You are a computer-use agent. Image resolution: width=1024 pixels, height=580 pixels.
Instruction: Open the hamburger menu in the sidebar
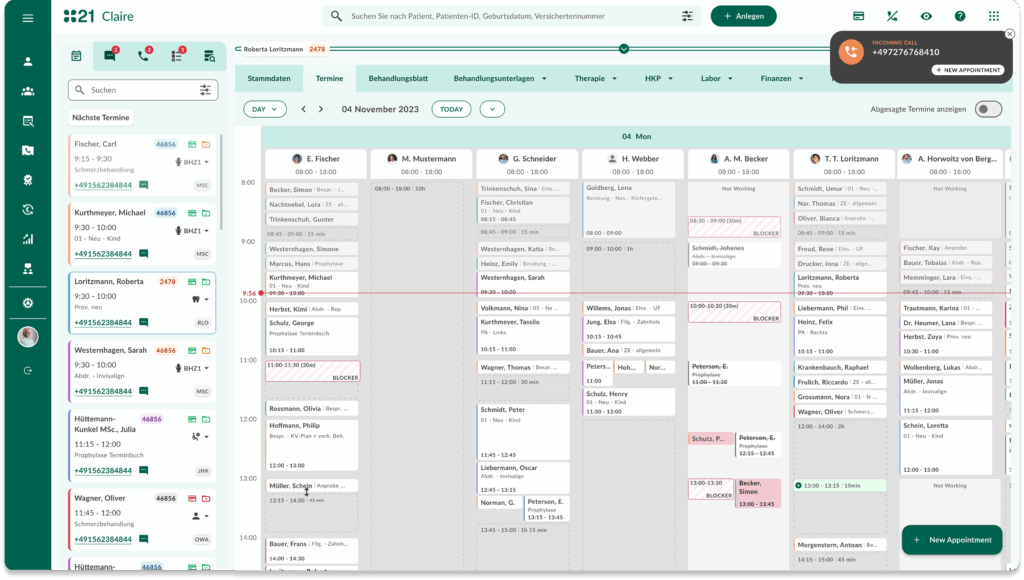point(27,17)
